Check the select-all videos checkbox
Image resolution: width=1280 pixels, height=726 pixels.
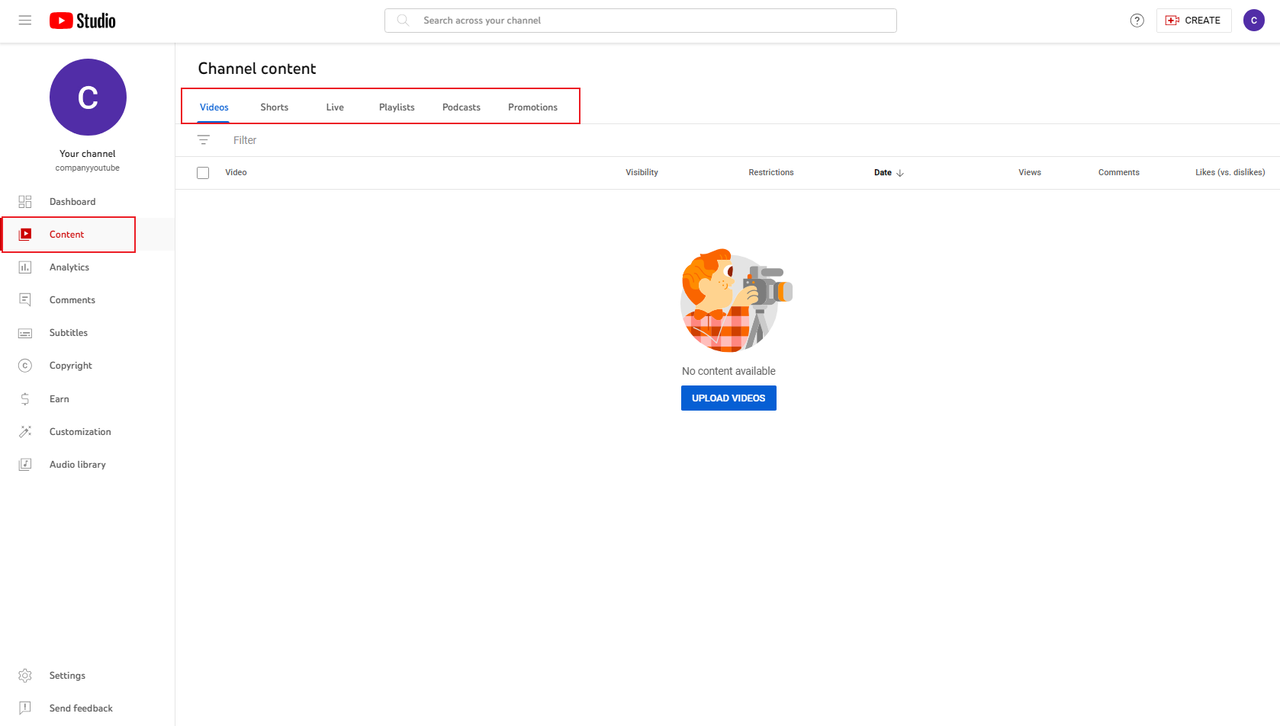pos(203,172)
